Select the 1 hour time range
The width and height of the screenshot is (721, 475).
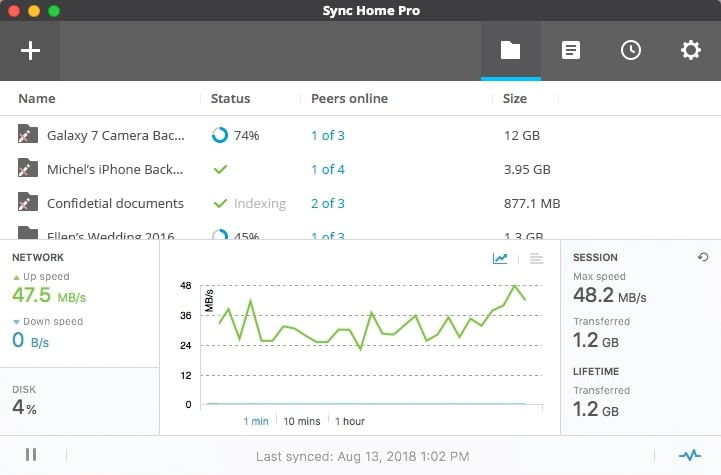[350, 421]
